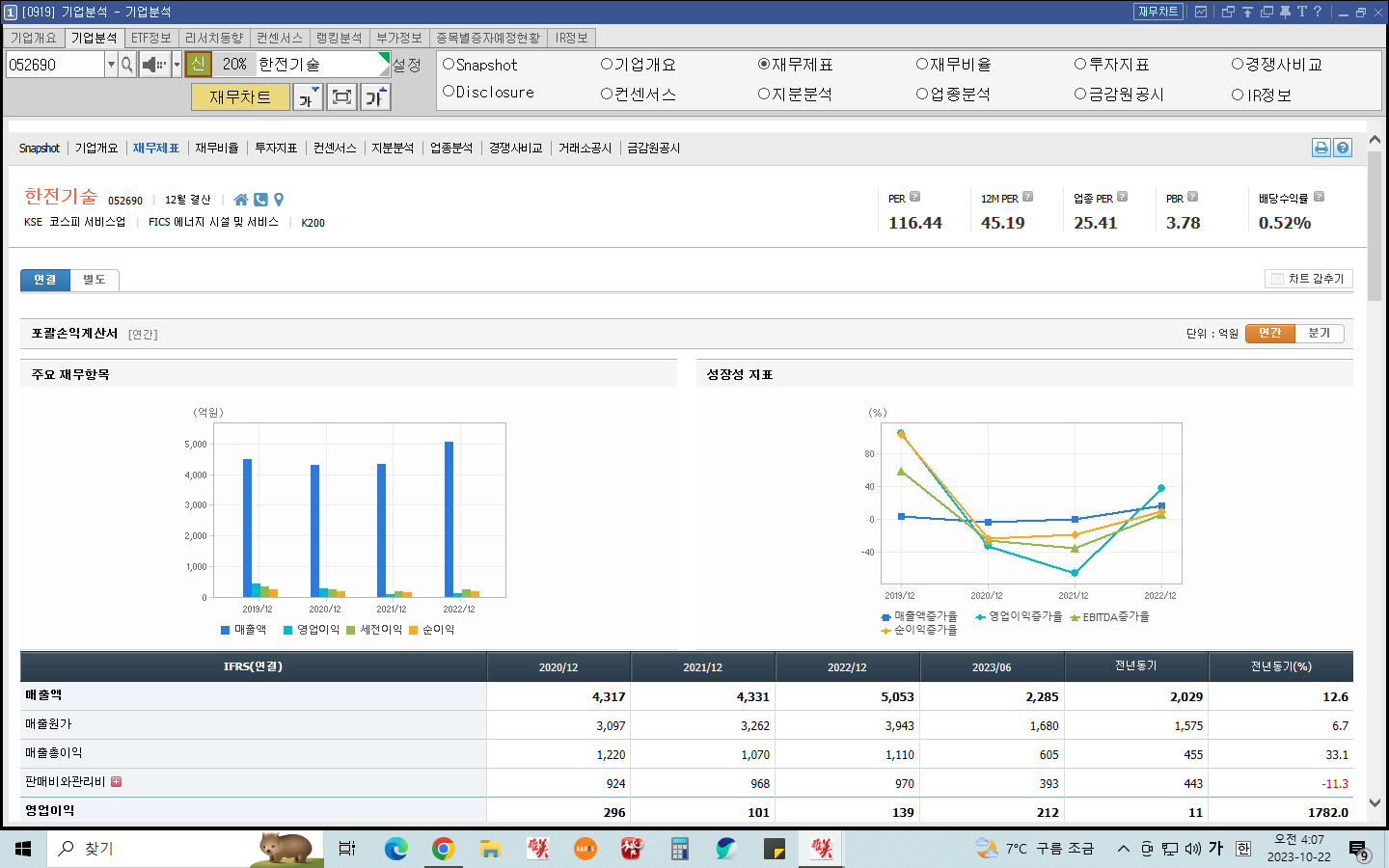
Task: Click the overlapping windows icon in title bar
Action: 1228,12
